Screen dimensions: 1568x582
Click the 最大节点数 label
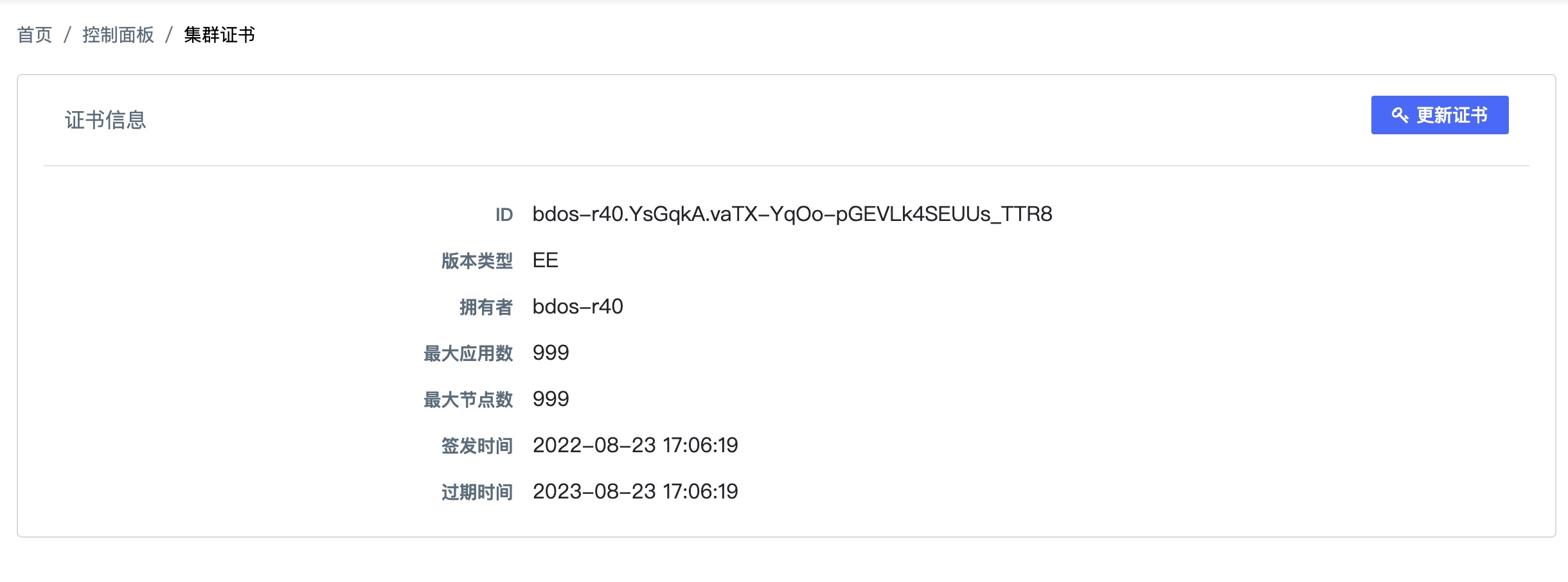[x=468, y=400]
